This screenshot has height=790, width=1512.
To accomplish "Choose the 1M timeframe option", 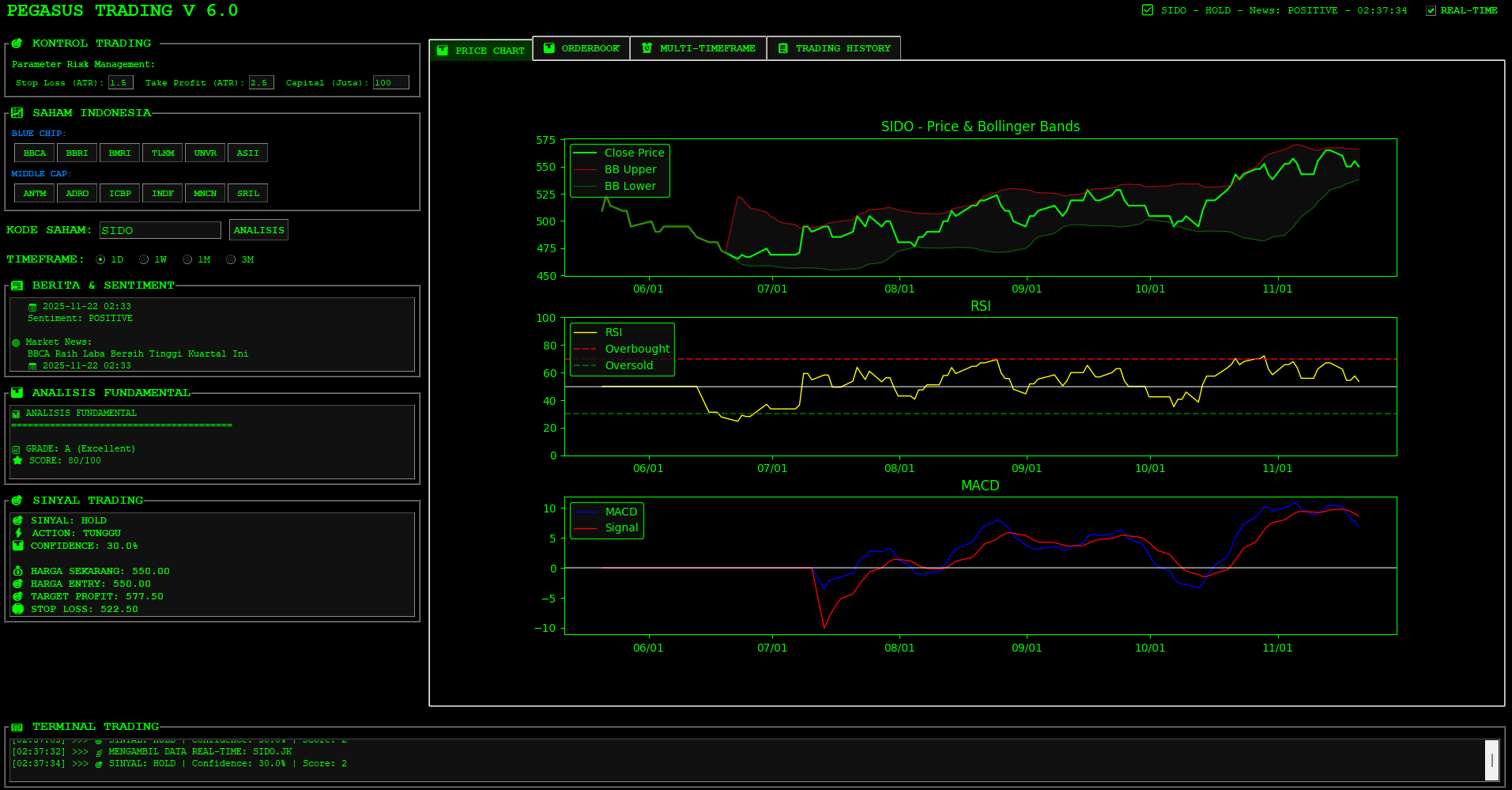I will click(x=187, y=259).
